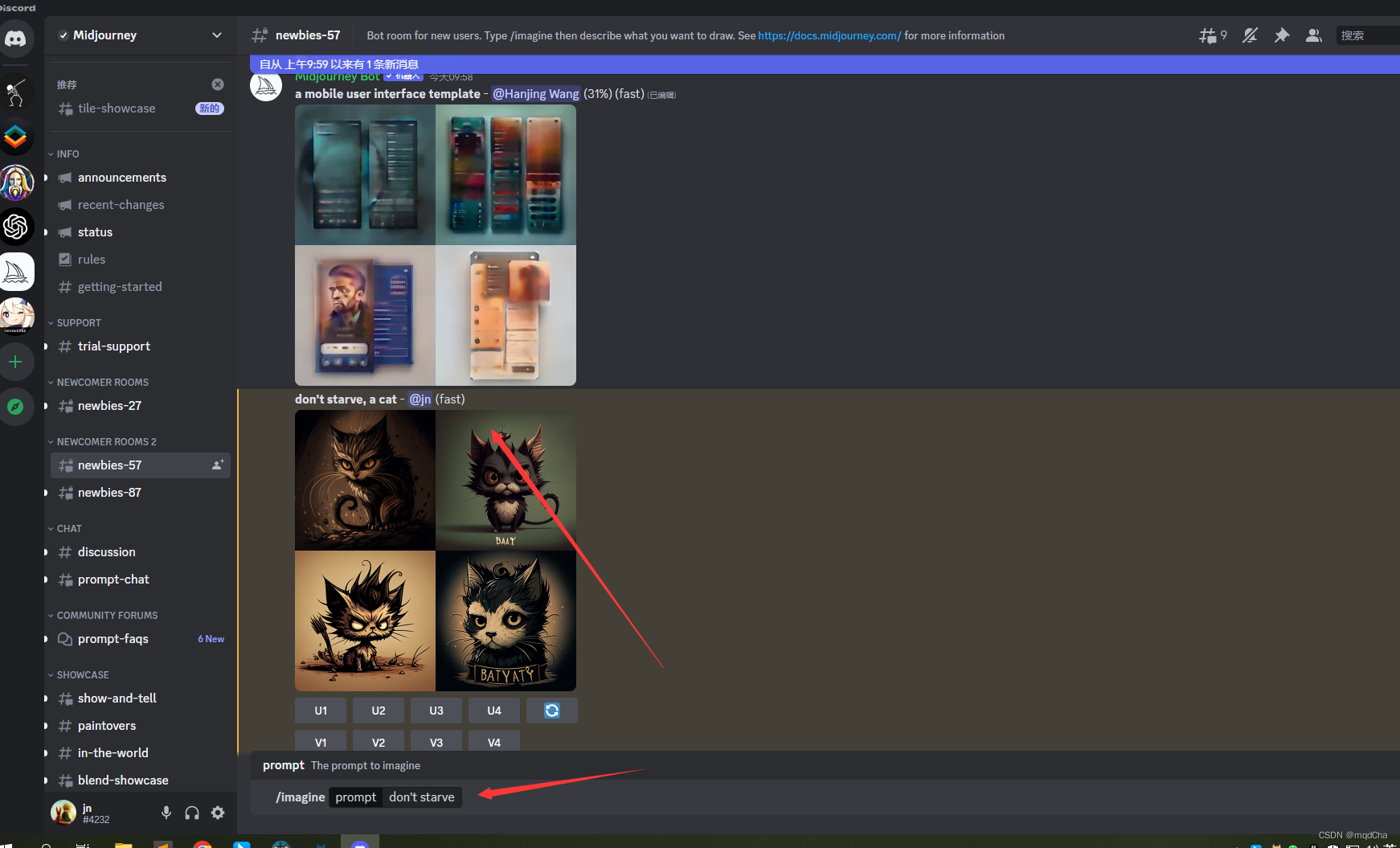Screen dimensions: 1400x848
Task: Open the threads icon showing 9
Action: click(1213, 35)
